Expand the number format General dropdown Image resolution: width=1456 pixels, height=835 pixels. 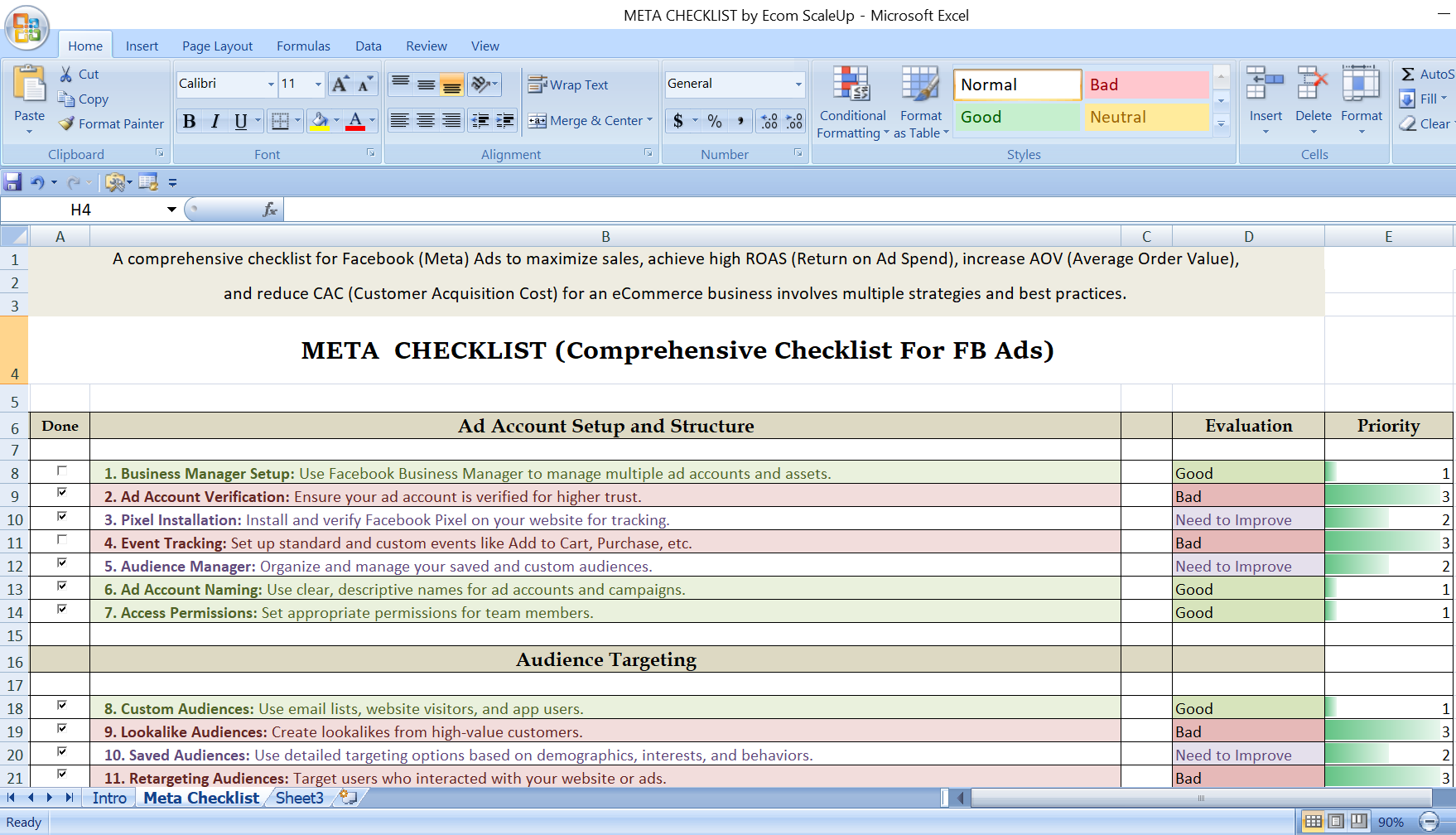pyautogui.click(x=798, y=84)
